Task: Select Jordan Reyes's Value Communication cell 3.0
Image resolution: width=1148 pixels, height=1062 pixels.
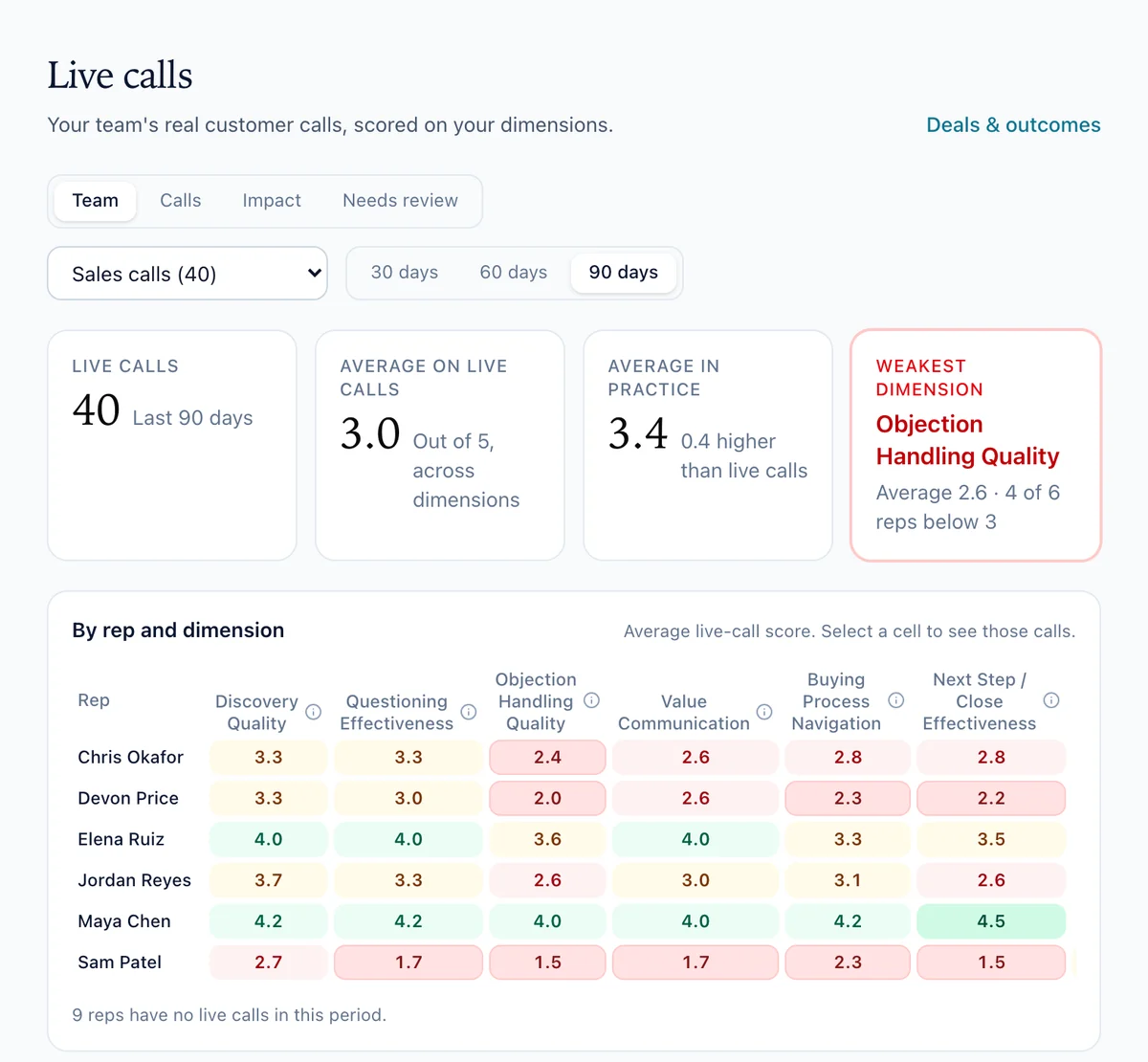Action: point(695,880)
